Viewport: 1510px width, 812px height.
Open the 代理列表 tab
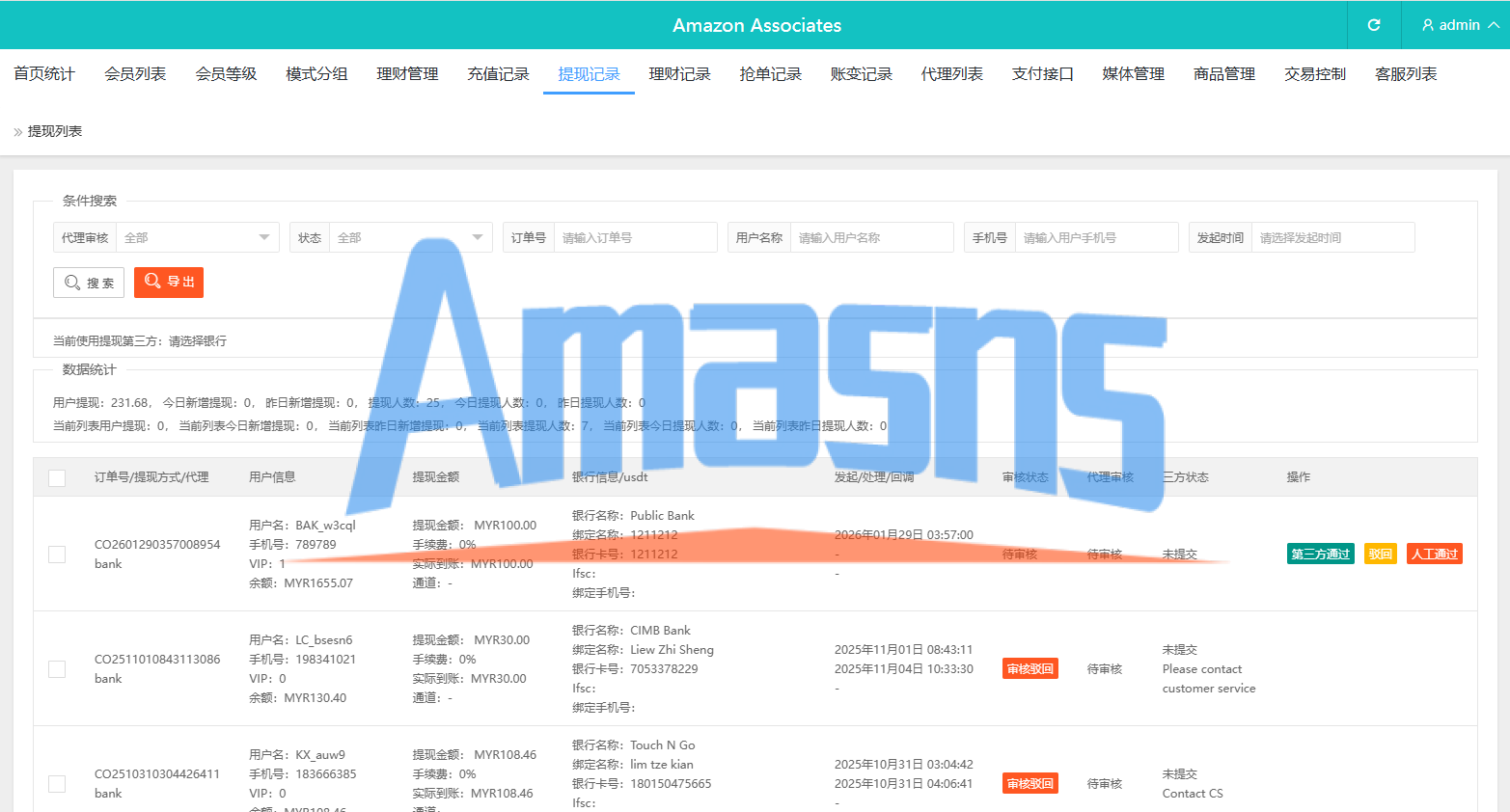pyautogui.click(x=951, y=73)
